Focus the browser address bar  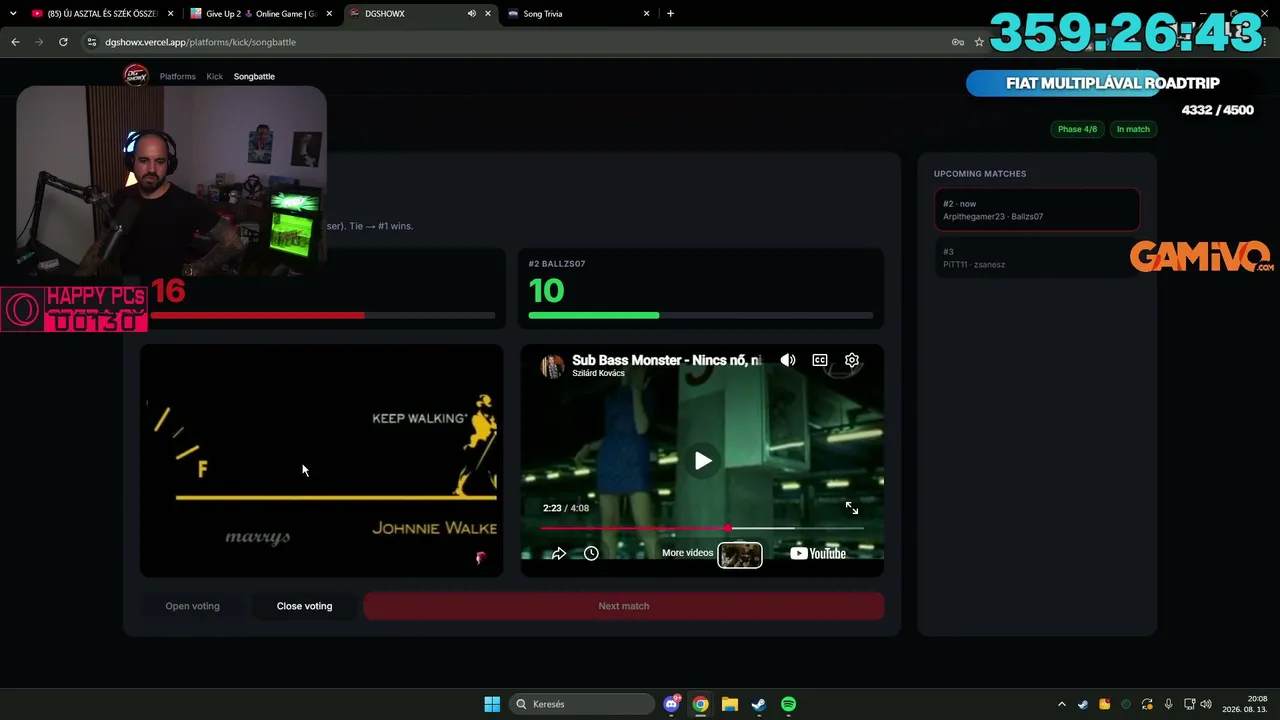520,42
